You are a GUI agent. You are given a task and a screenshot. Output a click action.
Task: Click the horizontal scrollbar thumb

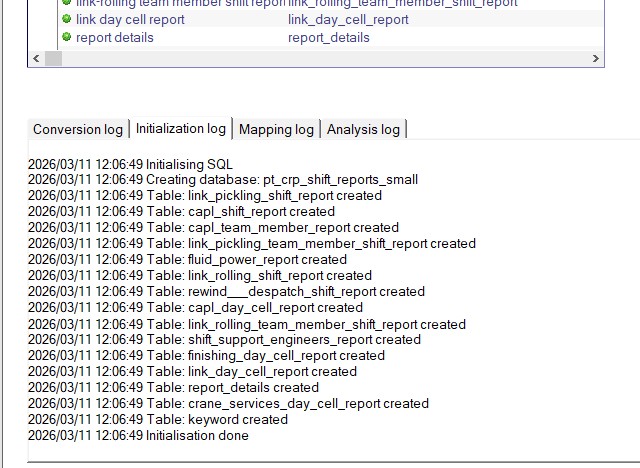[x=54, y=59]
